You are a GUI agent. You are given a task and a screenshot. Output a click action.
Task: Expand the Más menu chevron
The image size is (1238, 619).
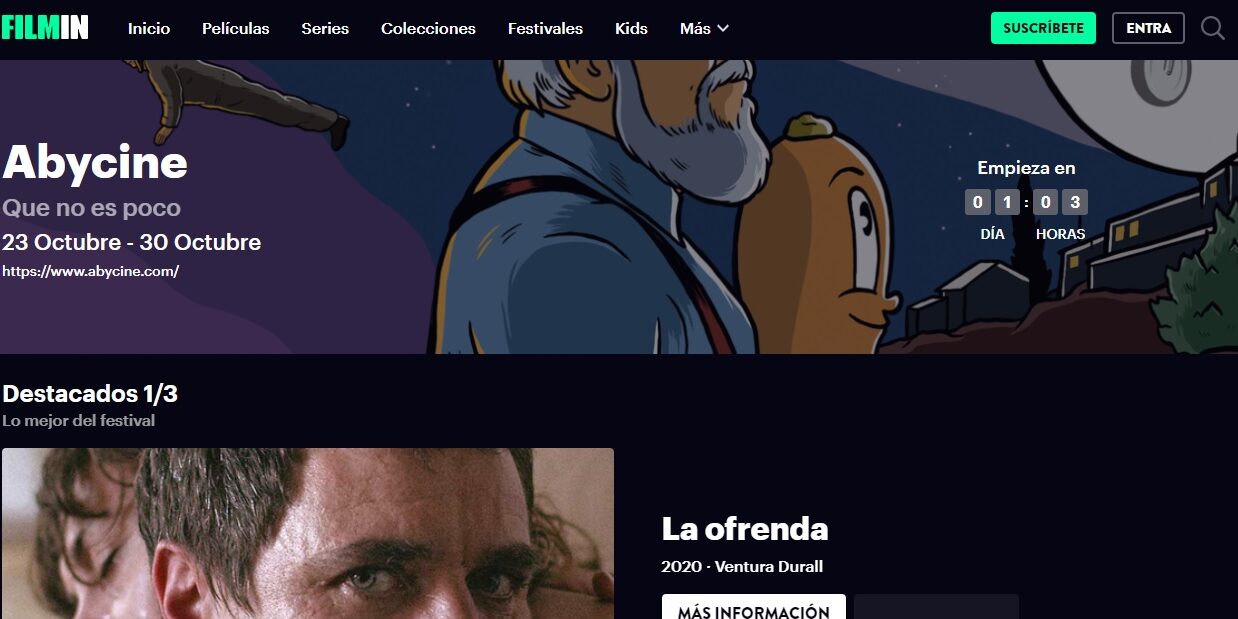coord(723,29)
